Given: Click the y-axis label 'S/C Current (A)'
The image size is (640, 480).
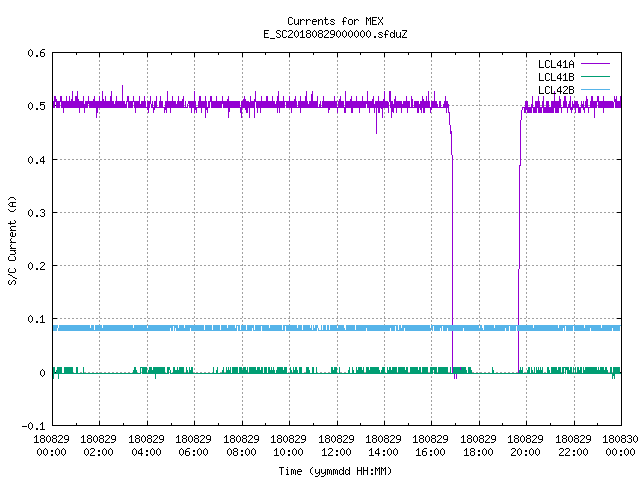Looking at the screenshot, I should 13,240.
